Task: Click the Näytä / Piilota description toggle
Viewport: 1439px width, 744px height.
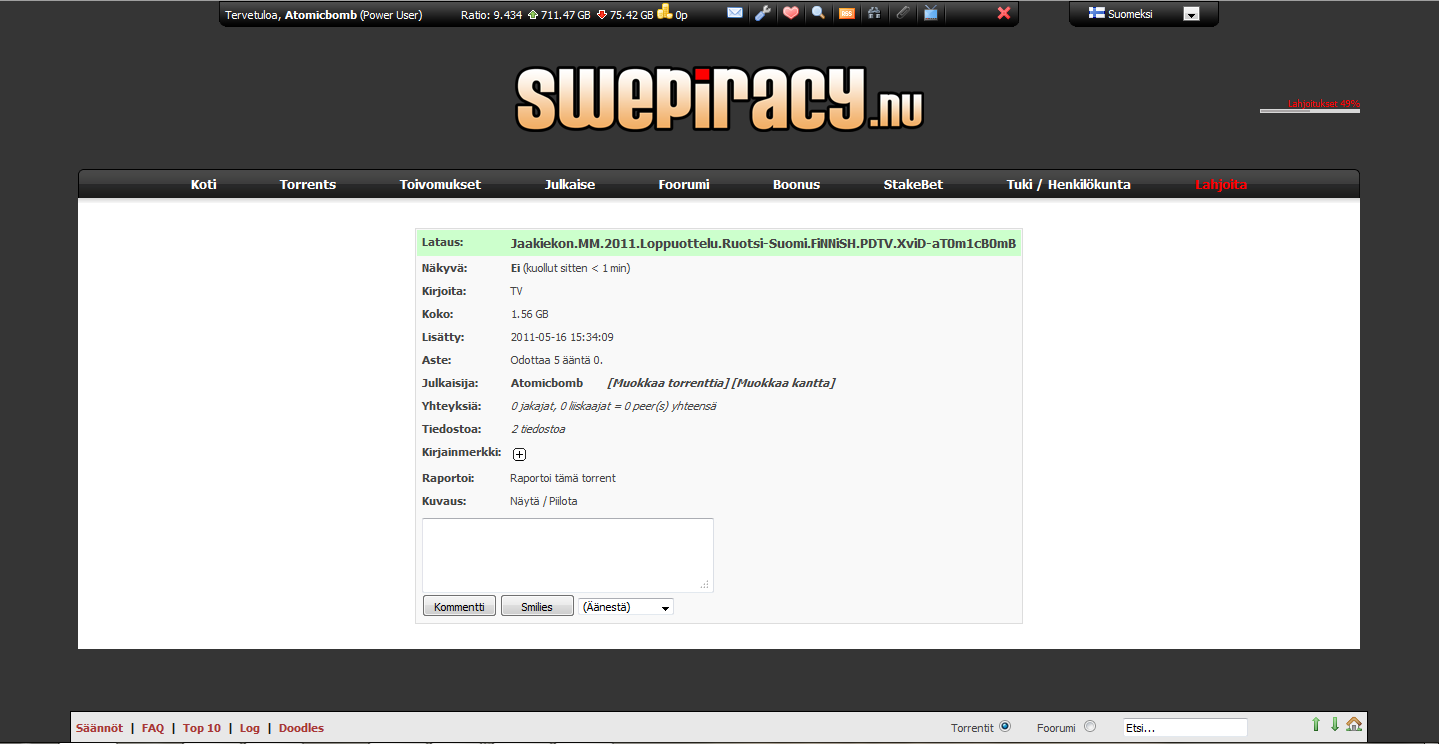Action: [x=544, y=501]
